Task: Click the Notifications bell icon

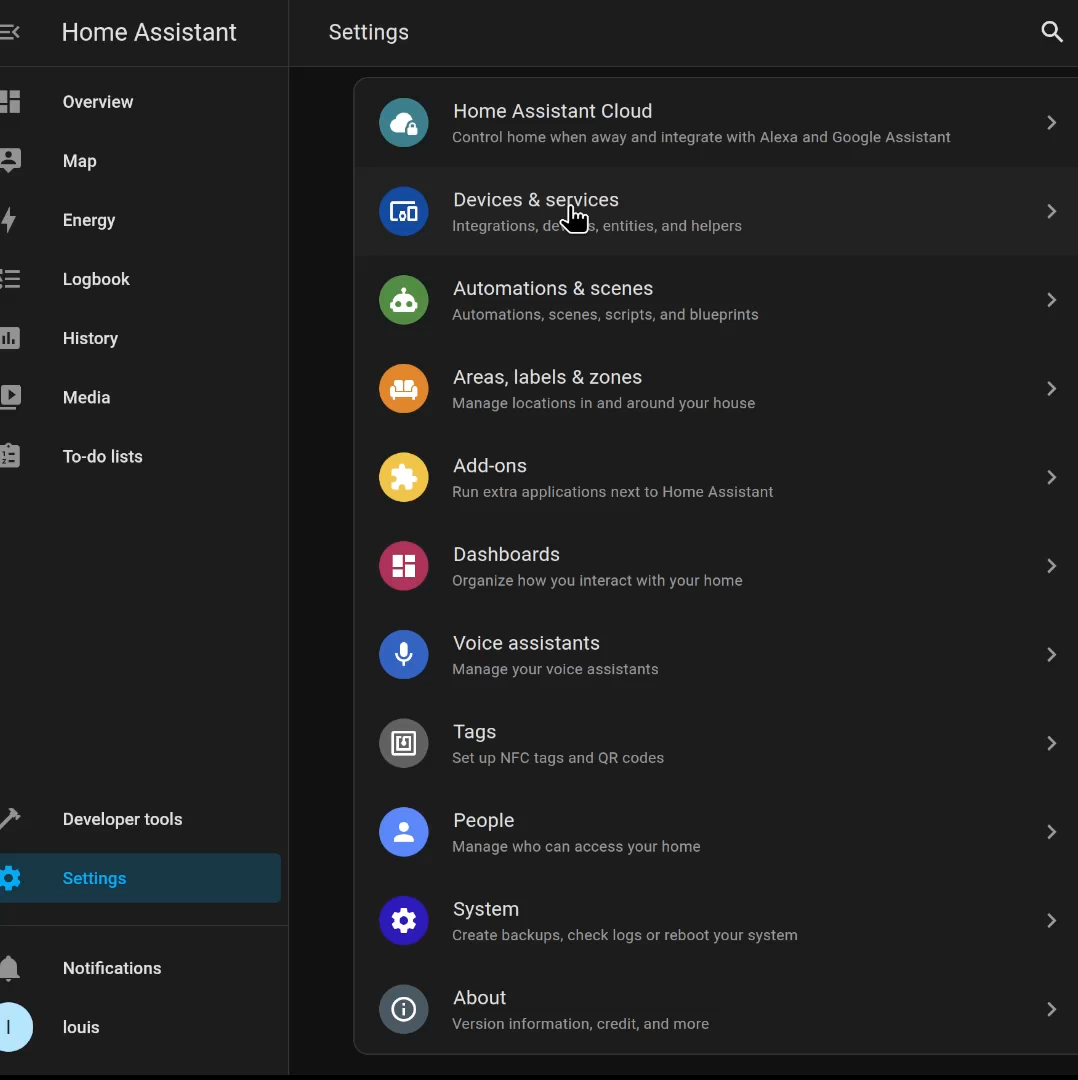Action: [x=10, y=968]
